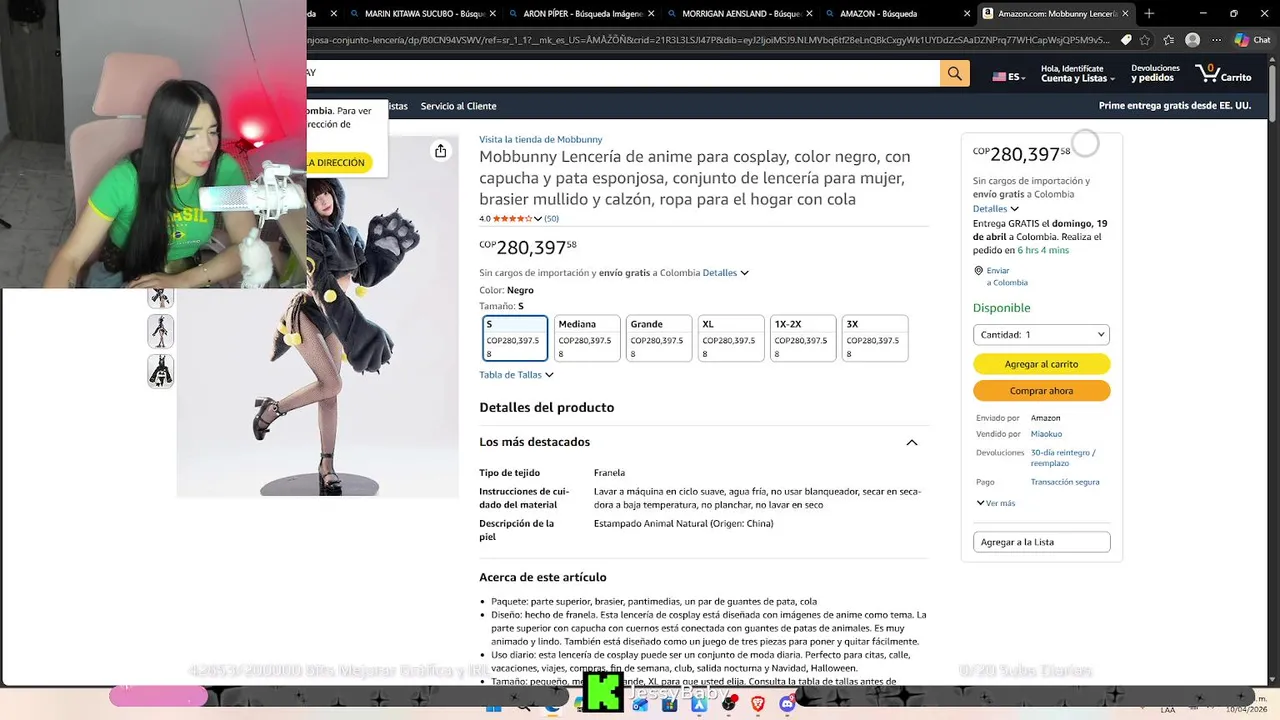Screen dimensions: 1280x720
Task: Close the ARON PÍPER tab
Action: (651, 14)
